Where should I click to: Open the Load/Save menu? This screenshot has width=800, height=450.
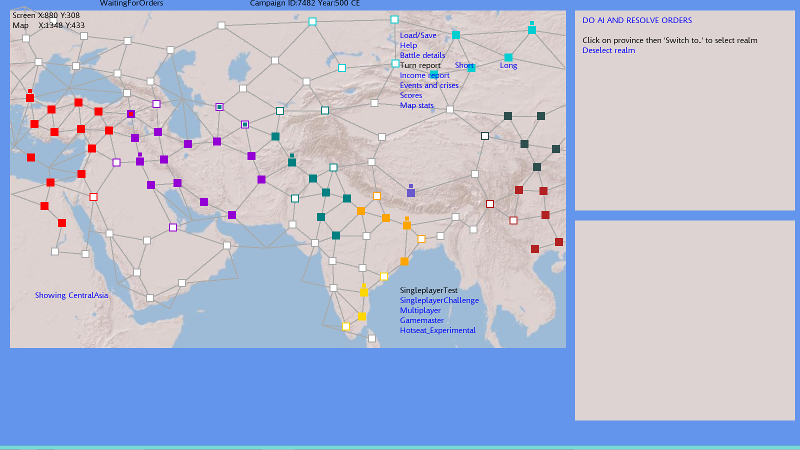[x=418, y=35]
